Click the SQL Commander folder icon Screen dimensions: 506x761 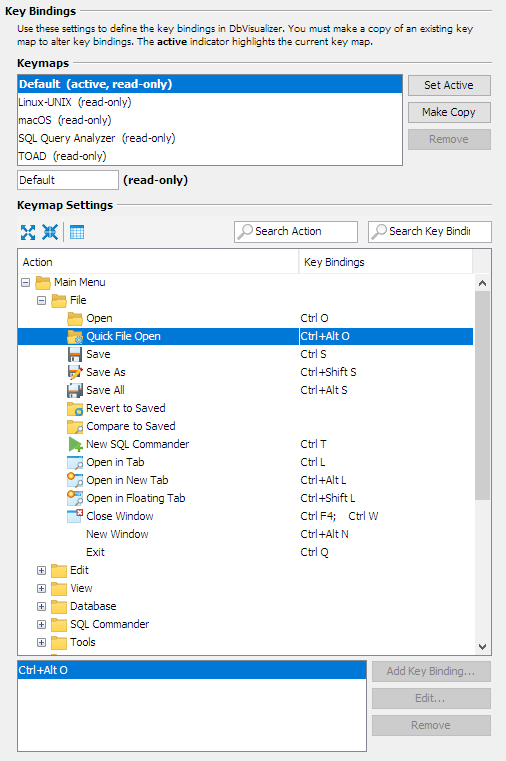click(x=59, y=624)
